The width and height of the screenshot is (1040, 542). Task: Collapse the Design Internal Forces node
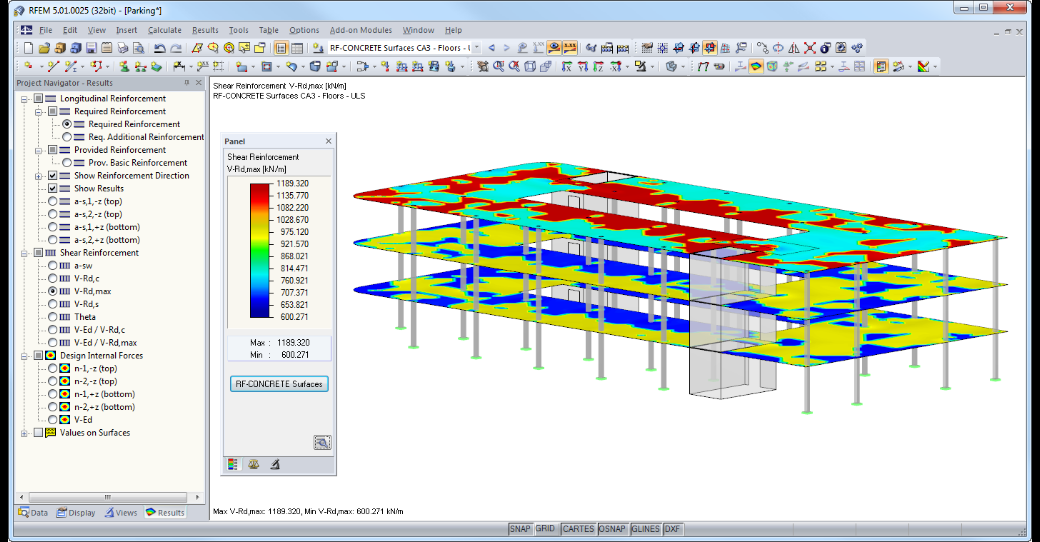(25, 356)
